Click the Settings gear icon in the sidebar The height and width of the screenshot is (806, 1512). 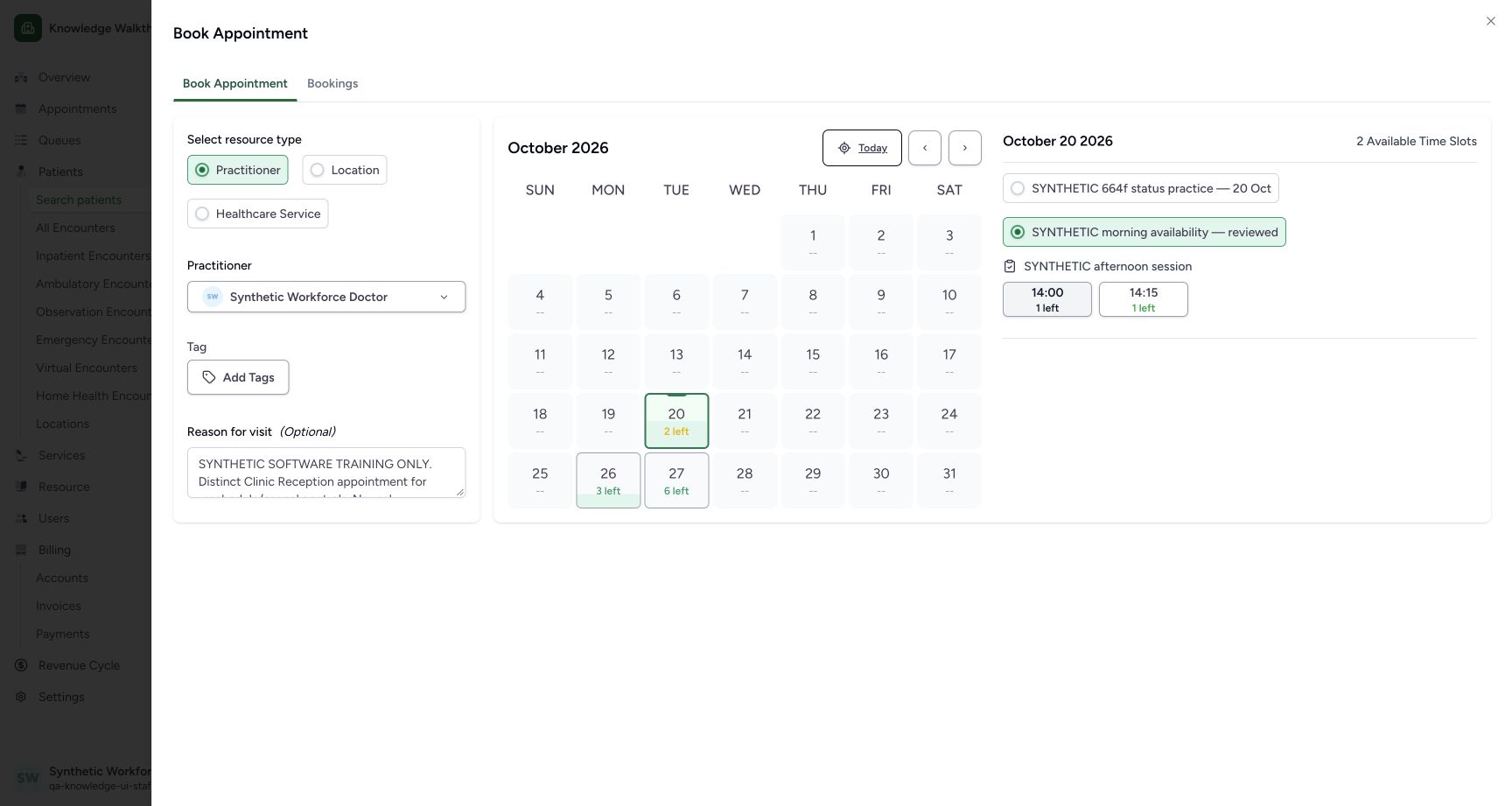coord(21,697)
